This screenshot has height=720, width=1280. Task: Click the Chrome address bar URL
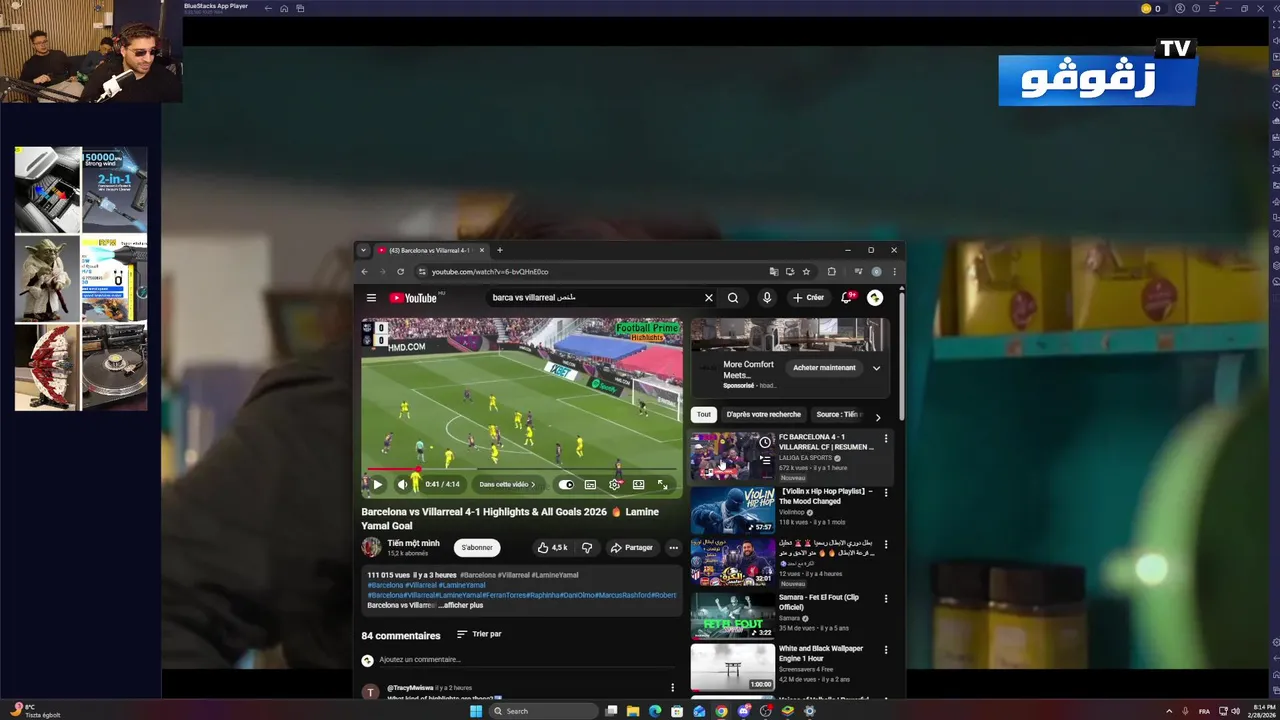point(490,272)
